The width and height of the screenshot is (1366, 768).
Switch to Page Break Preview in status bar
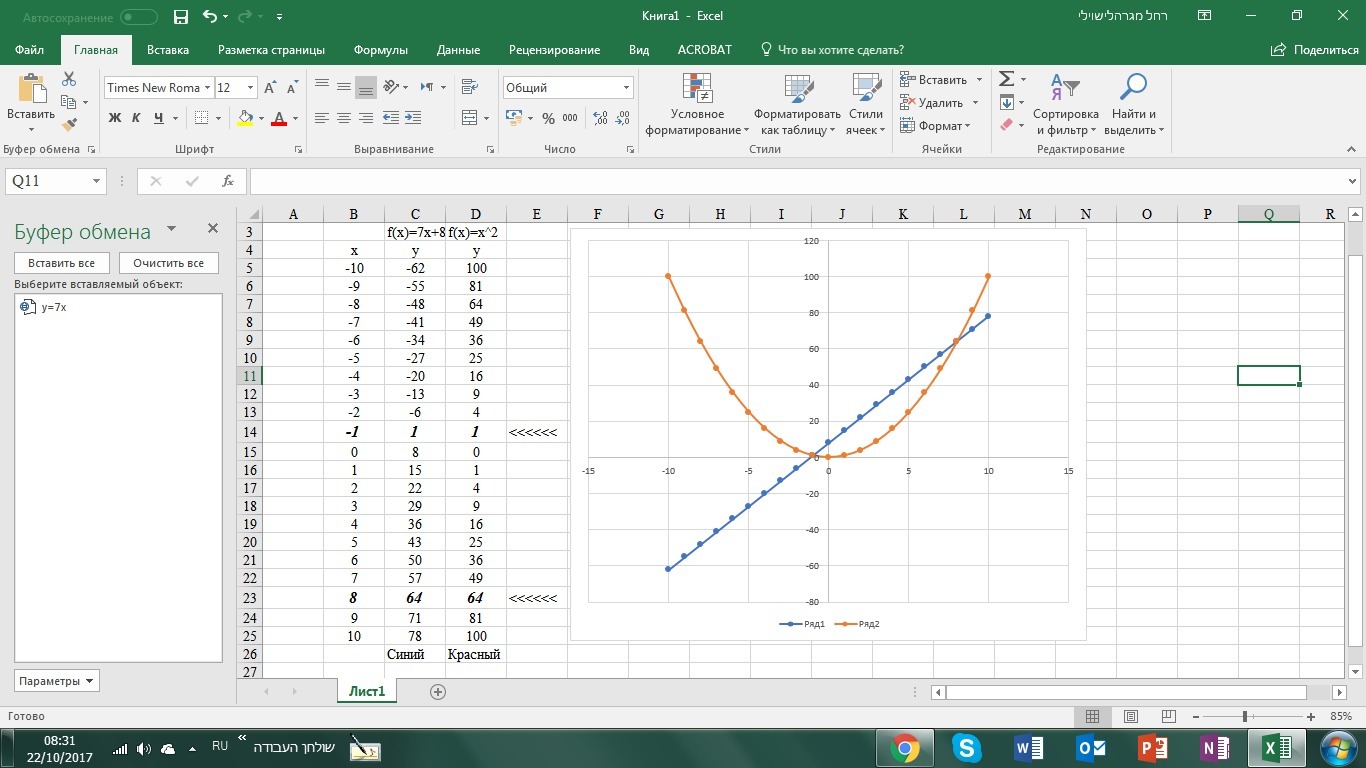(1169, 716)
